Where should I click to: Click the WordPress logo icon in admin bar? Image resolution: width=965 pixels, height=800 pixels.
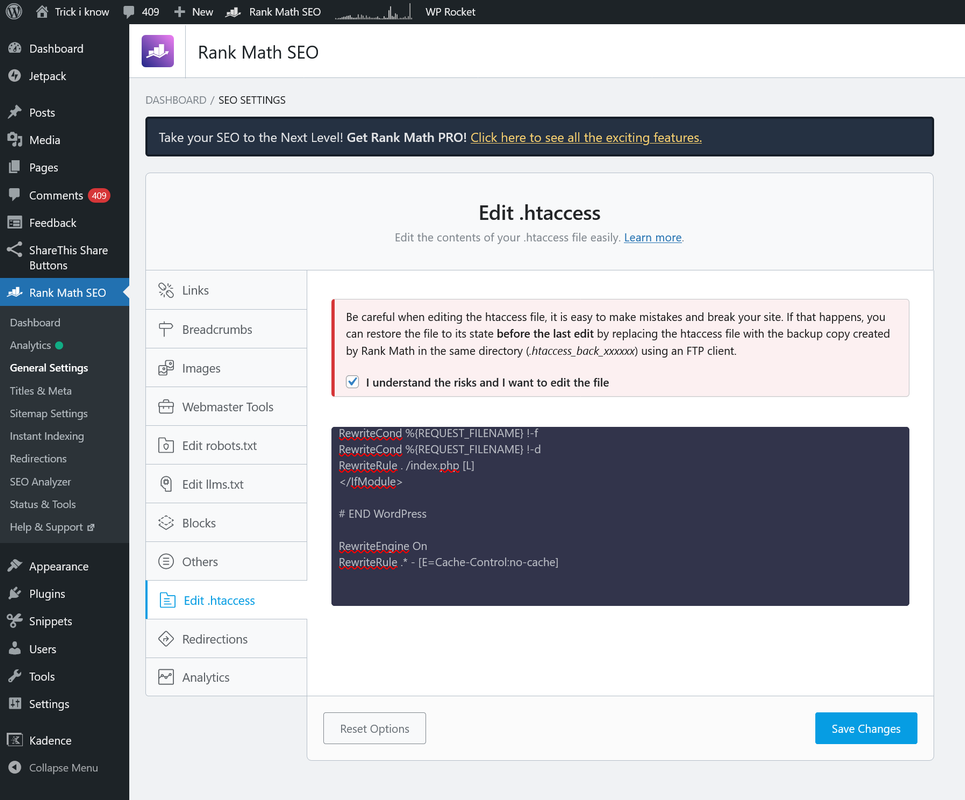tap(14, 12)
